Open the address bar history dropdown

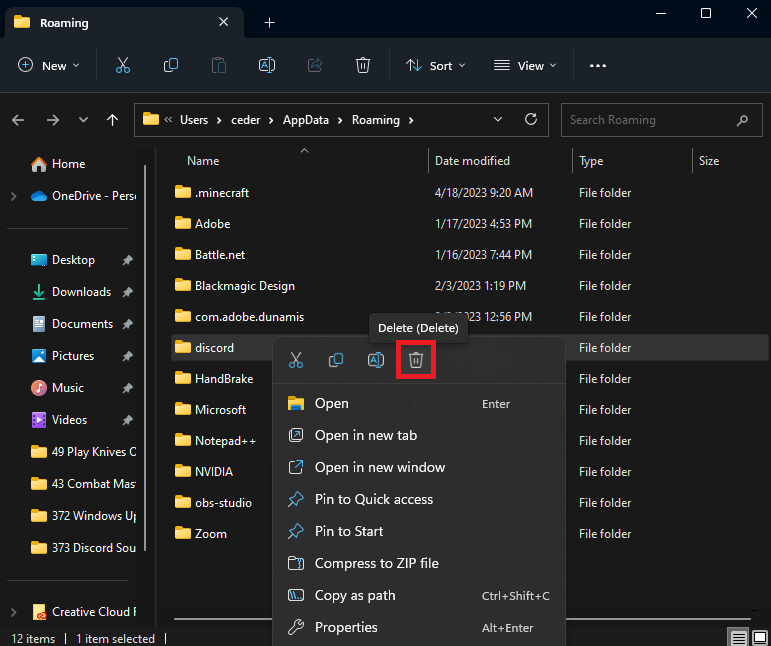(x=498, y=119)
